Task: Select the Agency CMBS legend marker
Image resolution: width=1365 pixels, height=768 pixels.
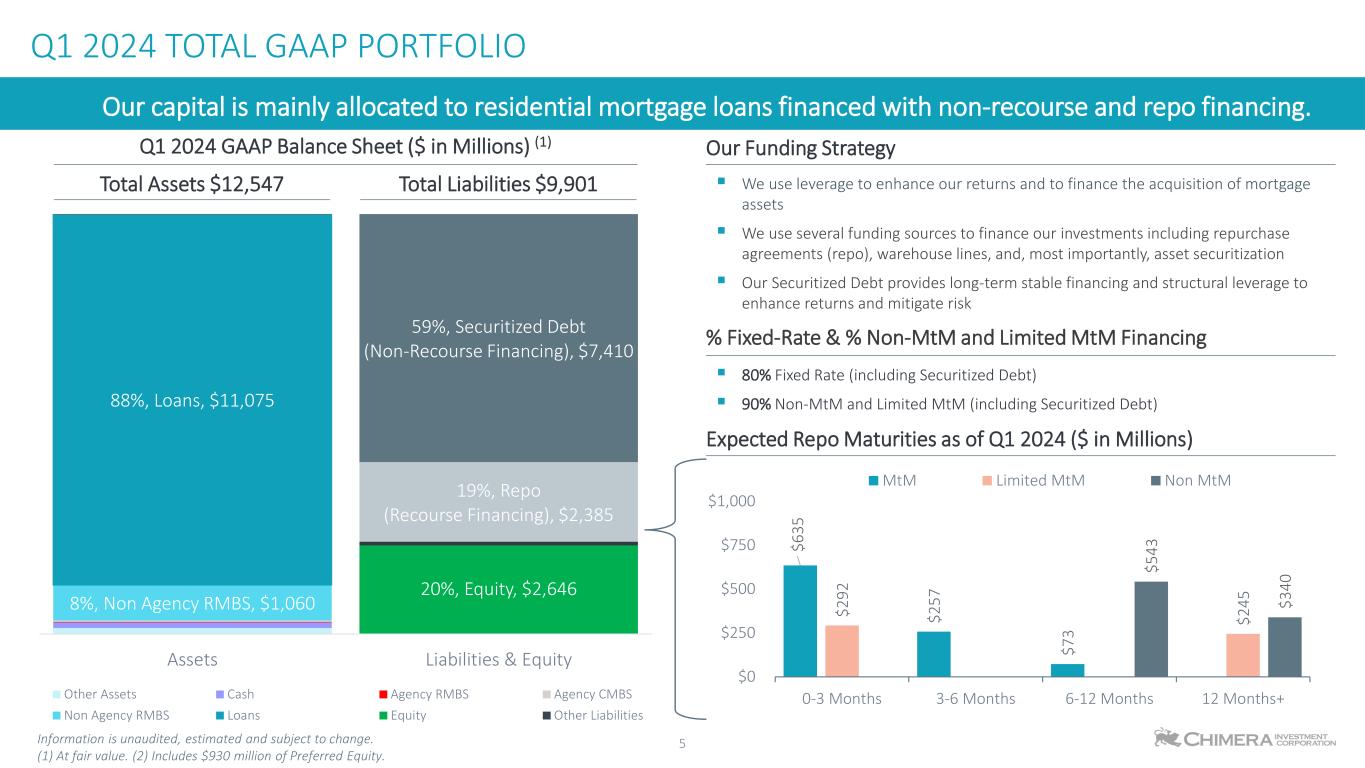Action: 546,694
